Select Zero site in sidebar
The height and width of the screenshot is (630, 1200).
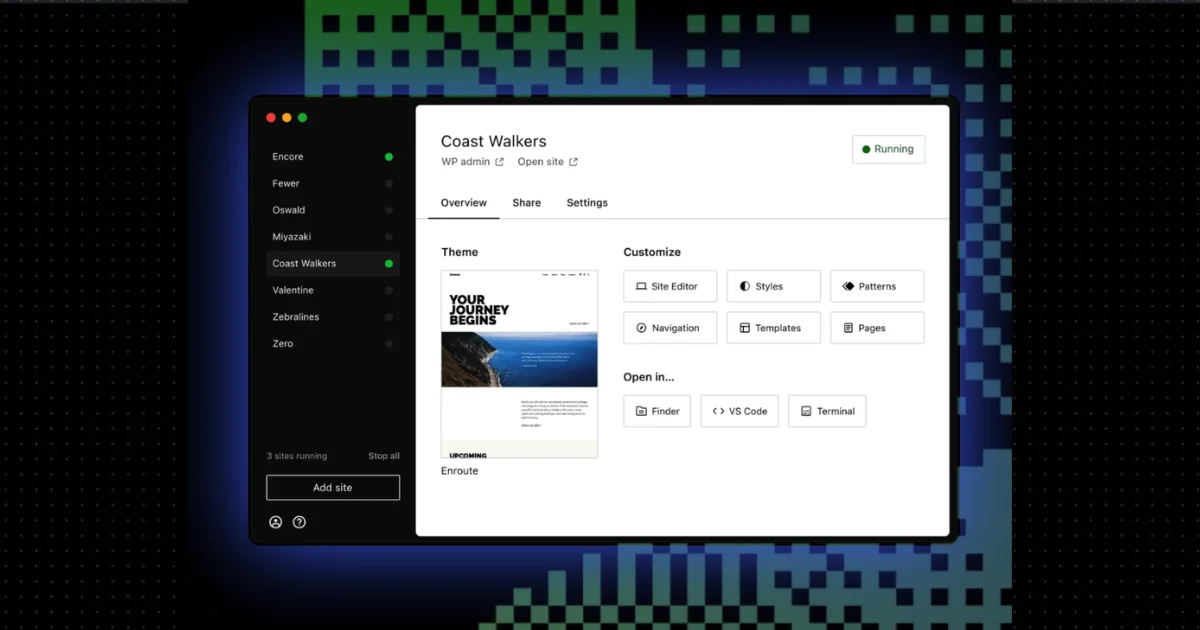(333, 344)
